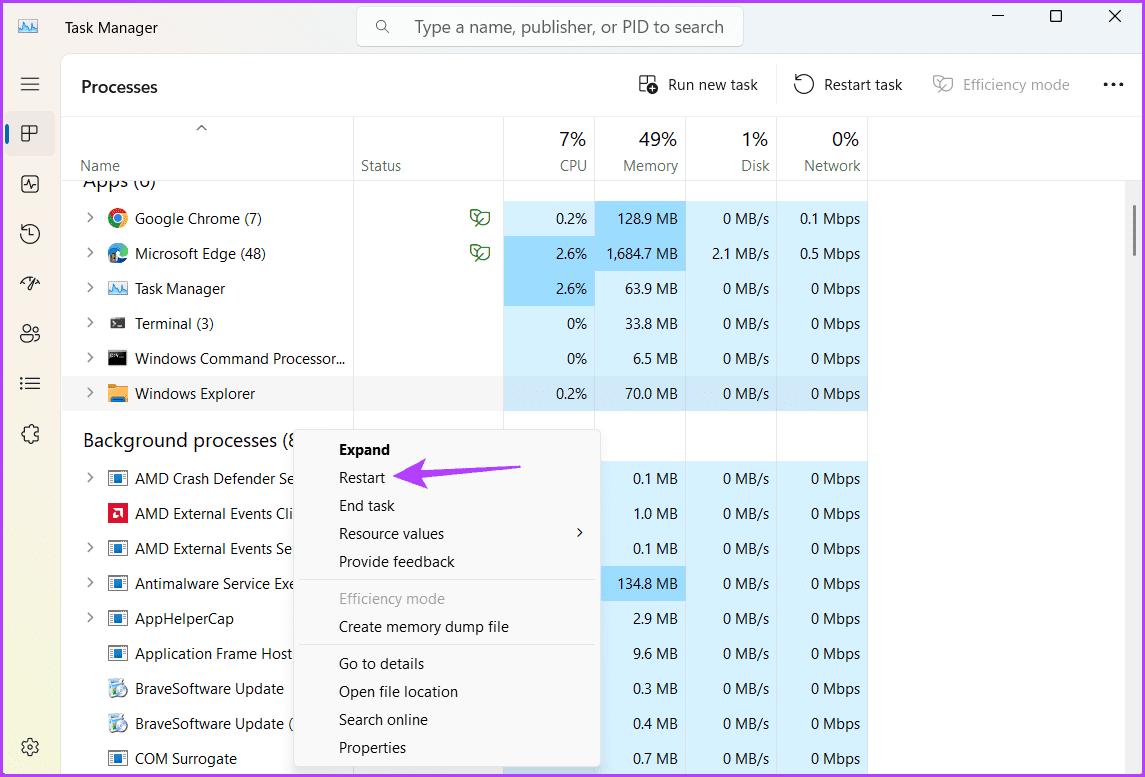Sort by the Name column header

coord(207,149)
